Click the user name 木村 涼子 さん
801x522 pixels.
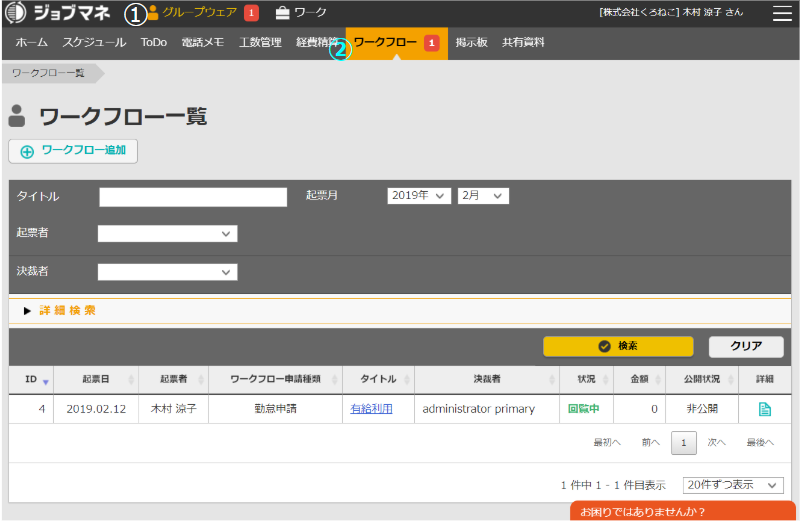coord(713,12)
